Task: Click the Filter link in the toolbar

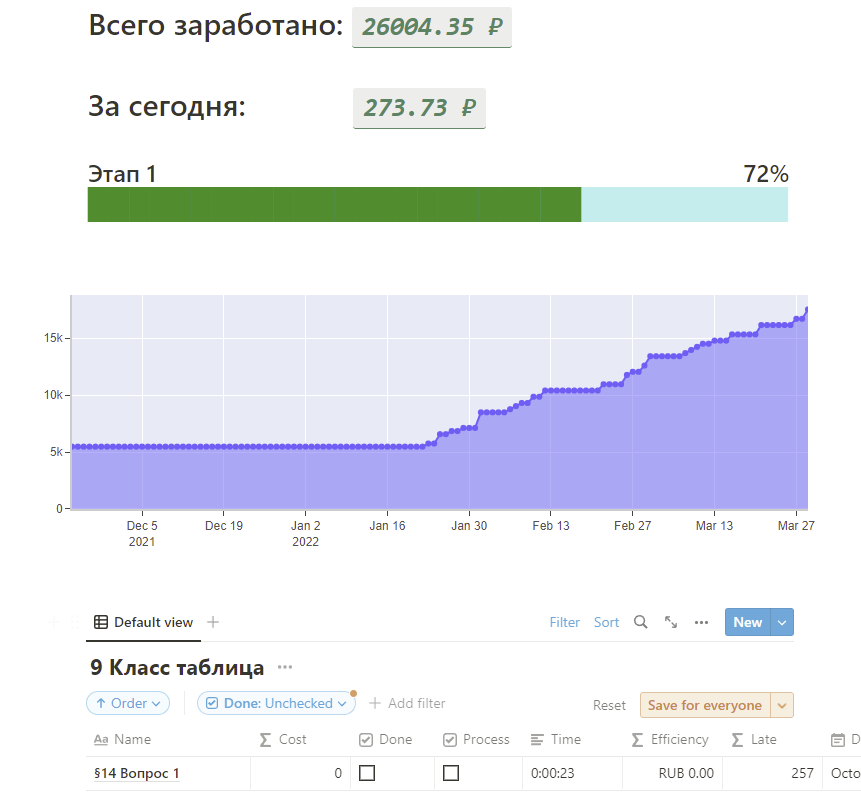Action: (564, 622)
